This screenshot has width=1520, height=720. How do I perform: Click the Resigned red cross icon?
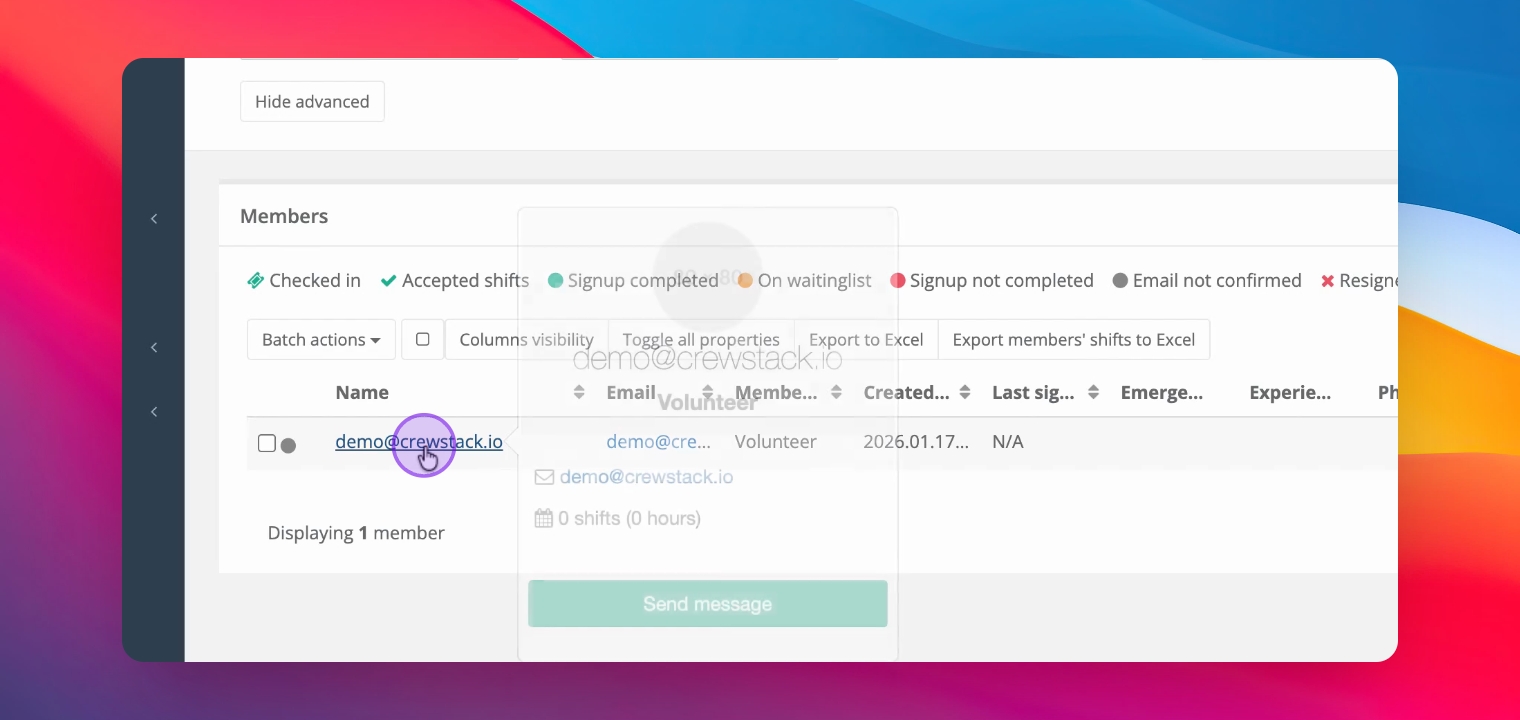(1328, 281)
